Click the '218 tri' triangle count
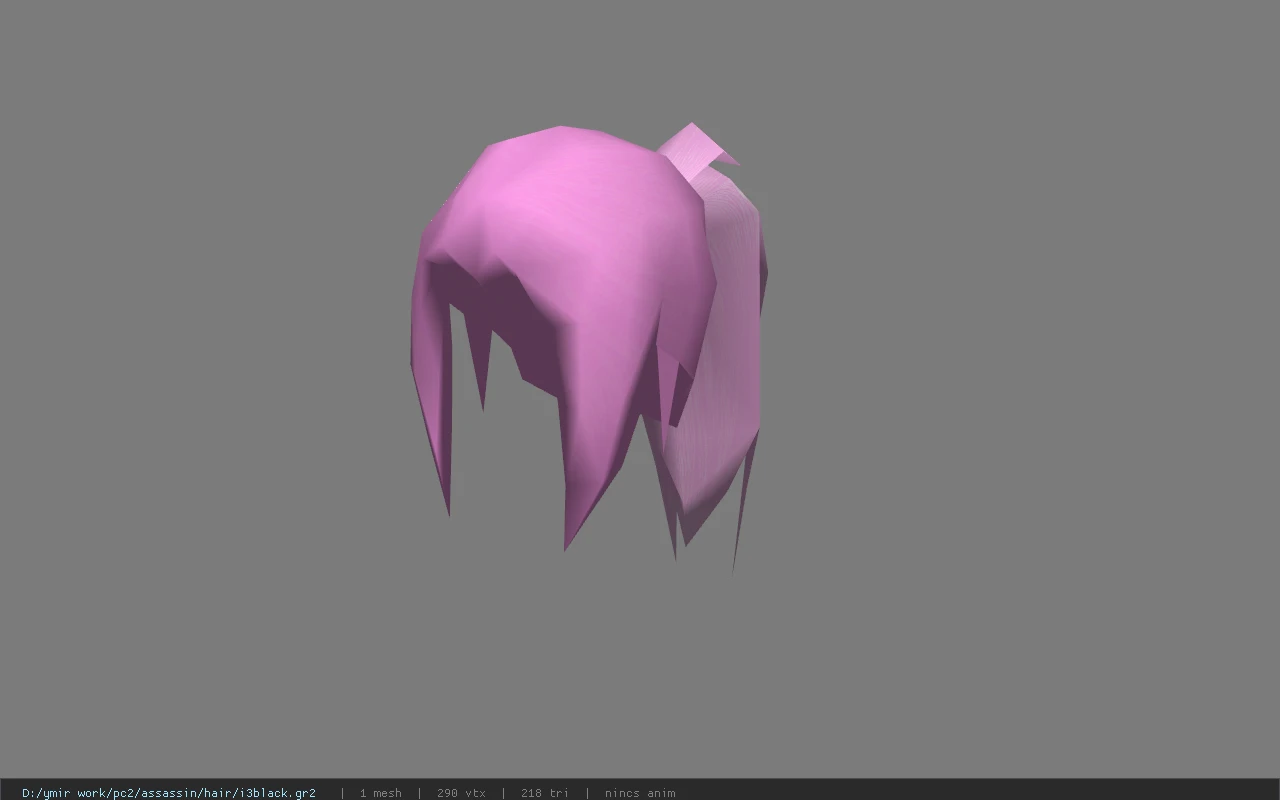The width and height of the screenshot is (1280, 800). point(545,793)
